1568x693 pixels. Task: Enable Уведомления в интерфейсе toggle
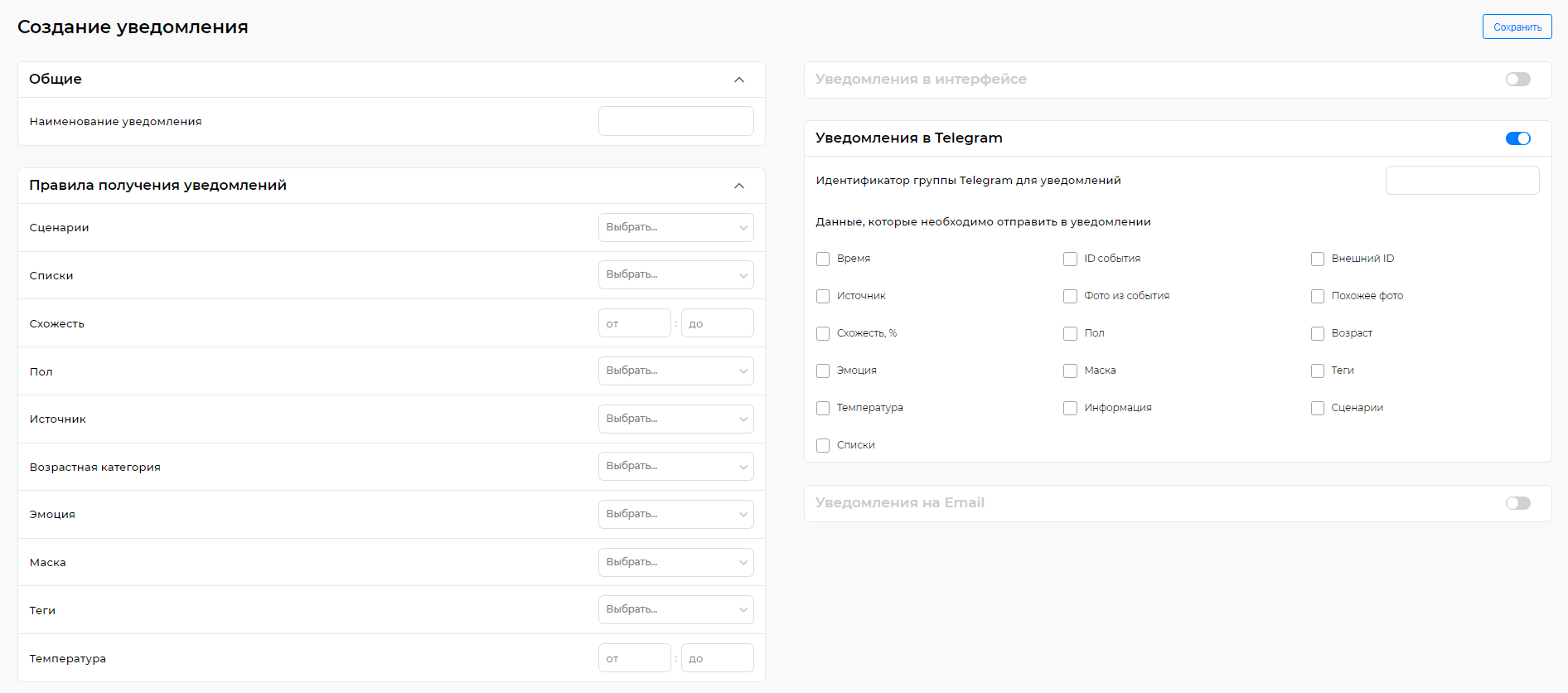1518,80
